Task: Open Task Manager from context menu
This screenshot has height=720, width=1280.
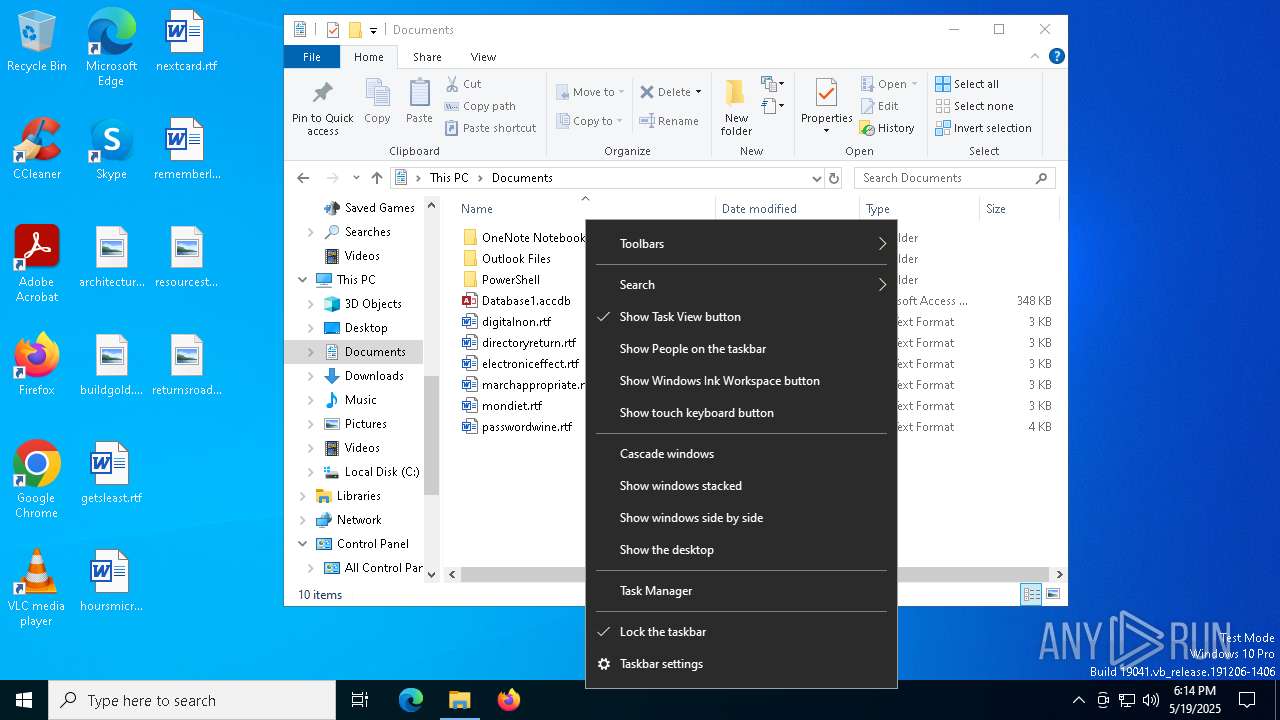Action: [741, 591]
